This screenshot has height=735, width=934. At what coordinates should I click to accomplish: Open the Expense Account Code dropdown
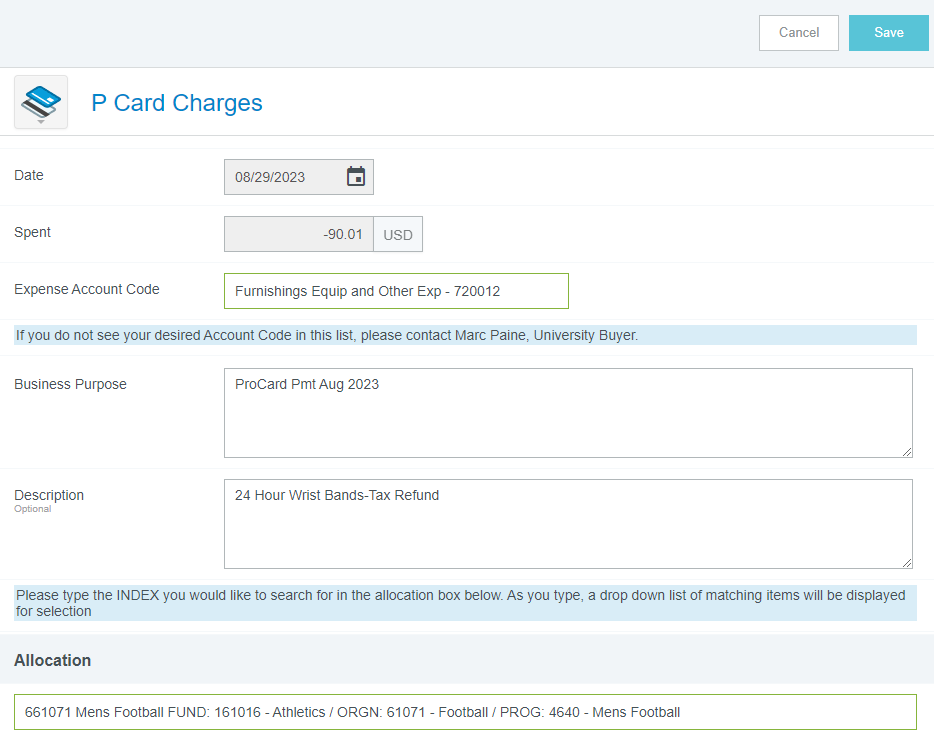click(396, 291)
